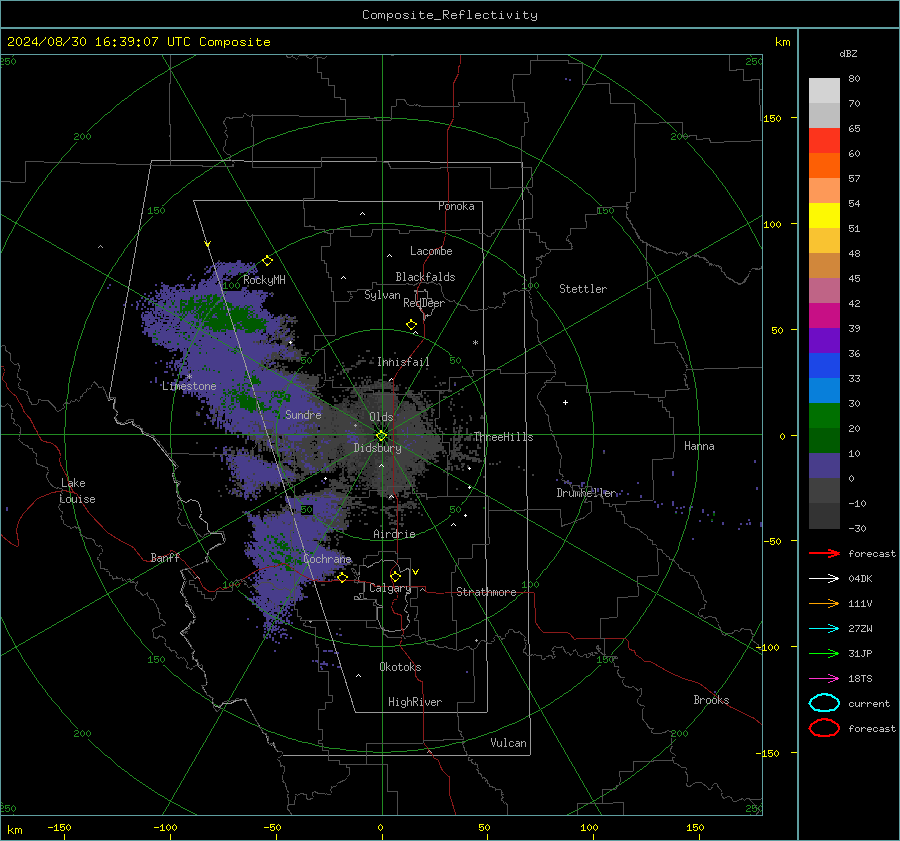Click the Okotoks town label
This screenshot has height=841, width=900.
(x=400, y=667)
